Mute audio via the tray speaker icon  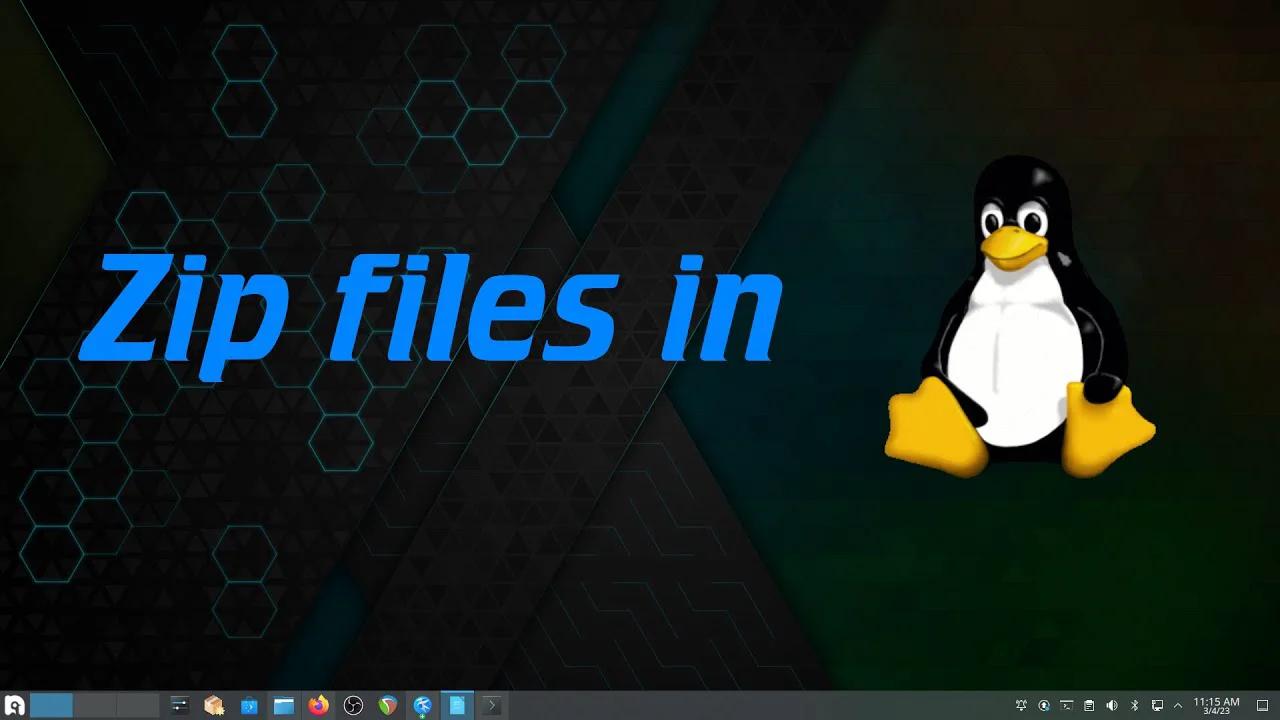(x=1112, y=705)
